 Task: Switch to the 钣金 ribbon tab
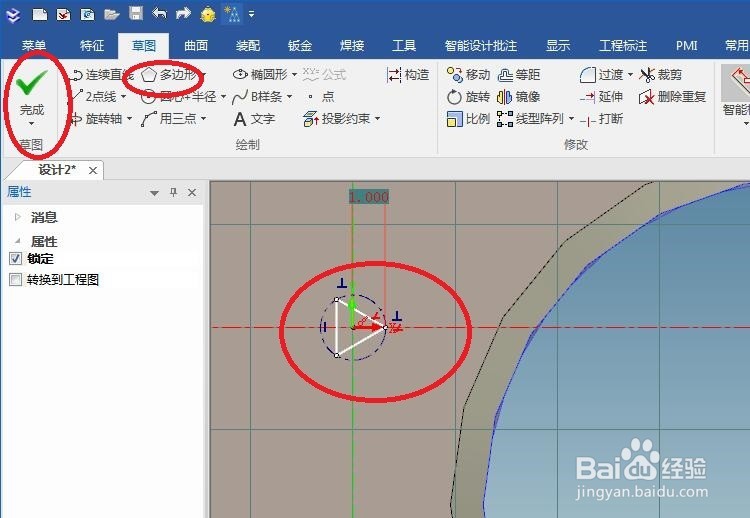300,45
